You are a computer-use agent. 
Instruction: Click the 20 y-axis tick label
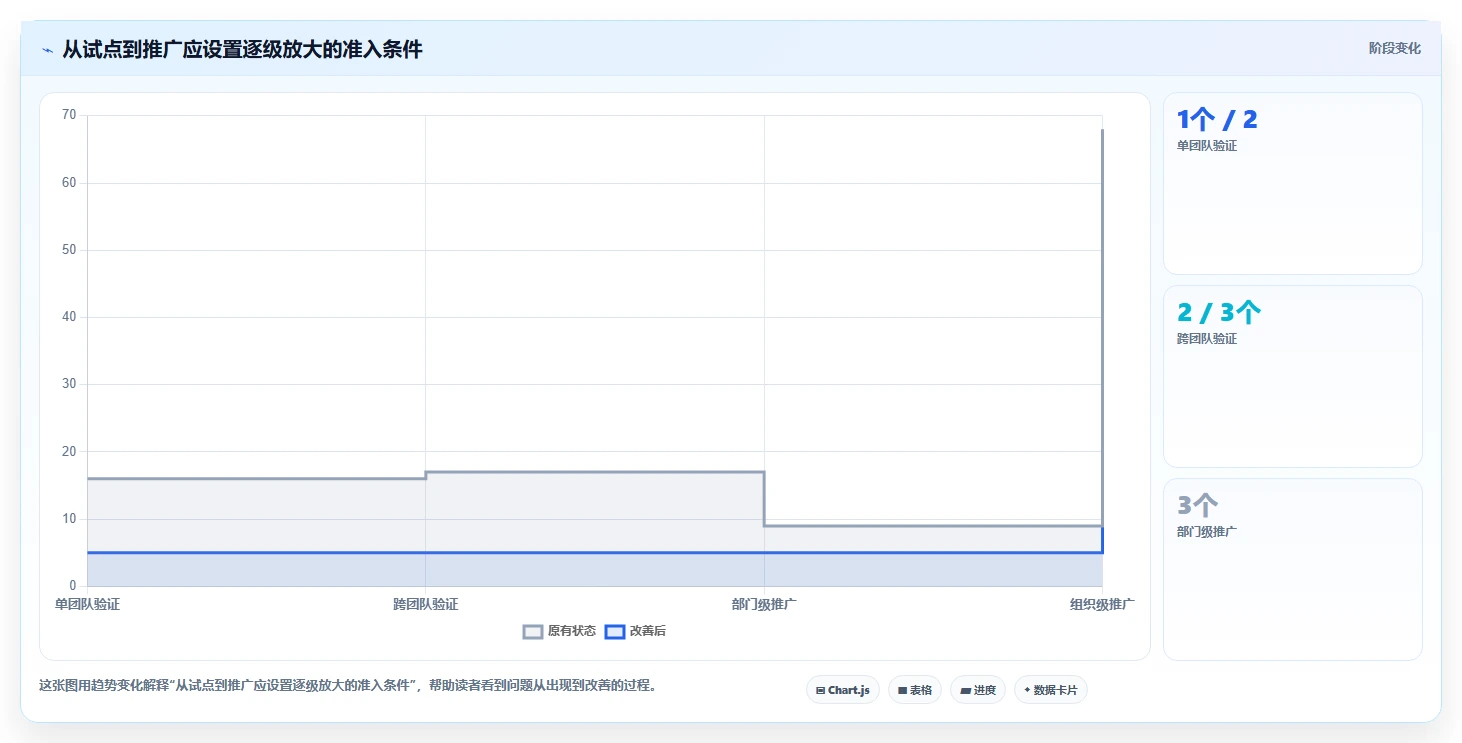point(69,452)
